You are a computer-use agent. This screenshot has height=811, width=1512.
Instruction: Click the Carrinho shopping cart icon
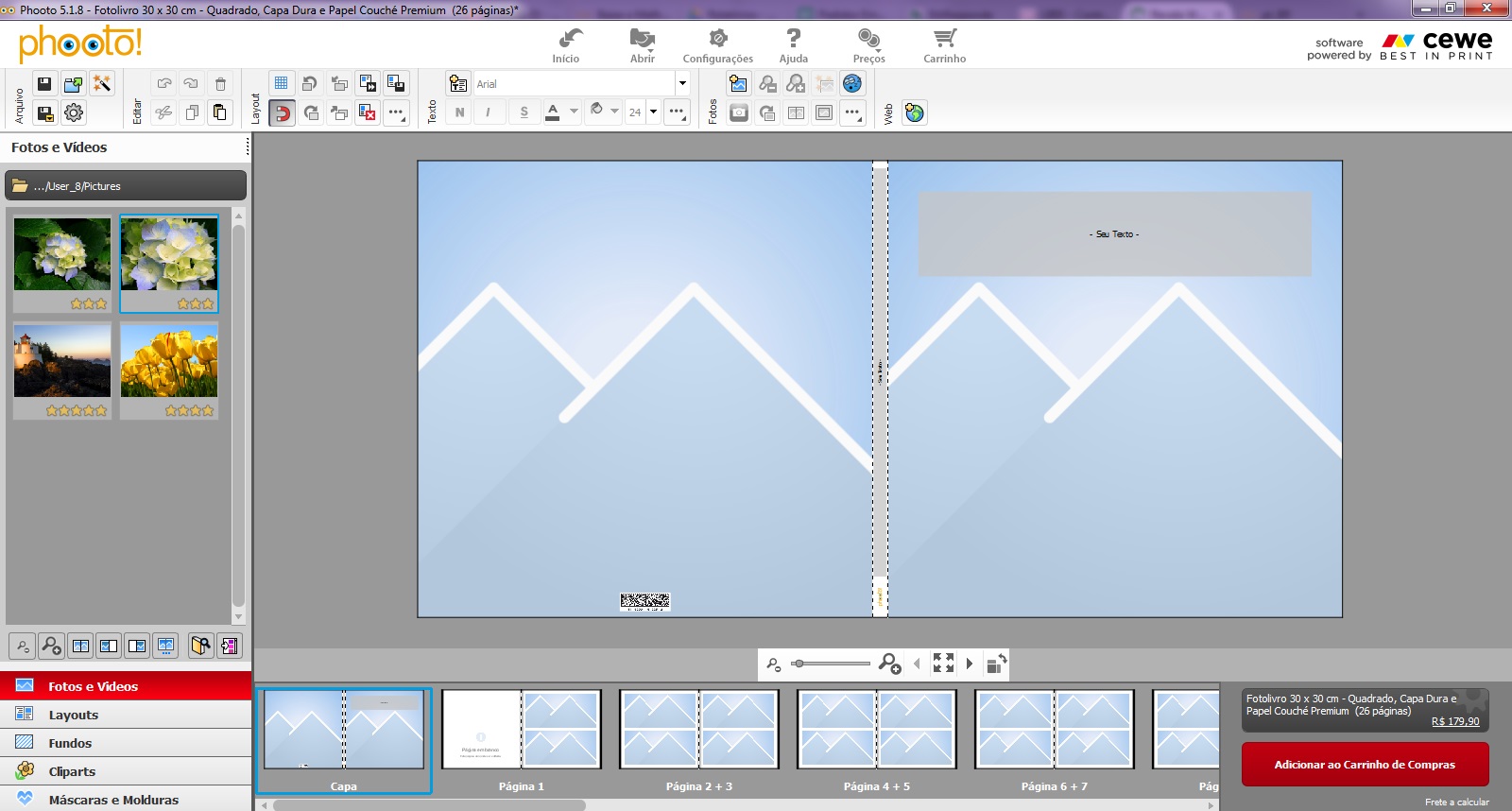[x=944, y=39]
